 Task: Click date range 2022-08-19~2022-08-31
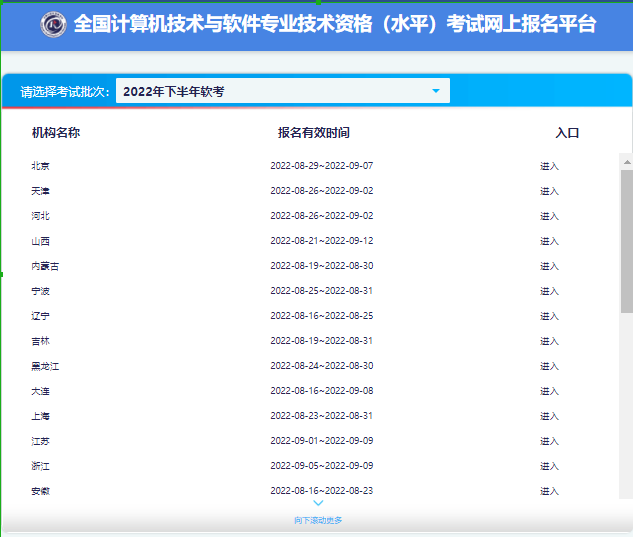point(322,341)
